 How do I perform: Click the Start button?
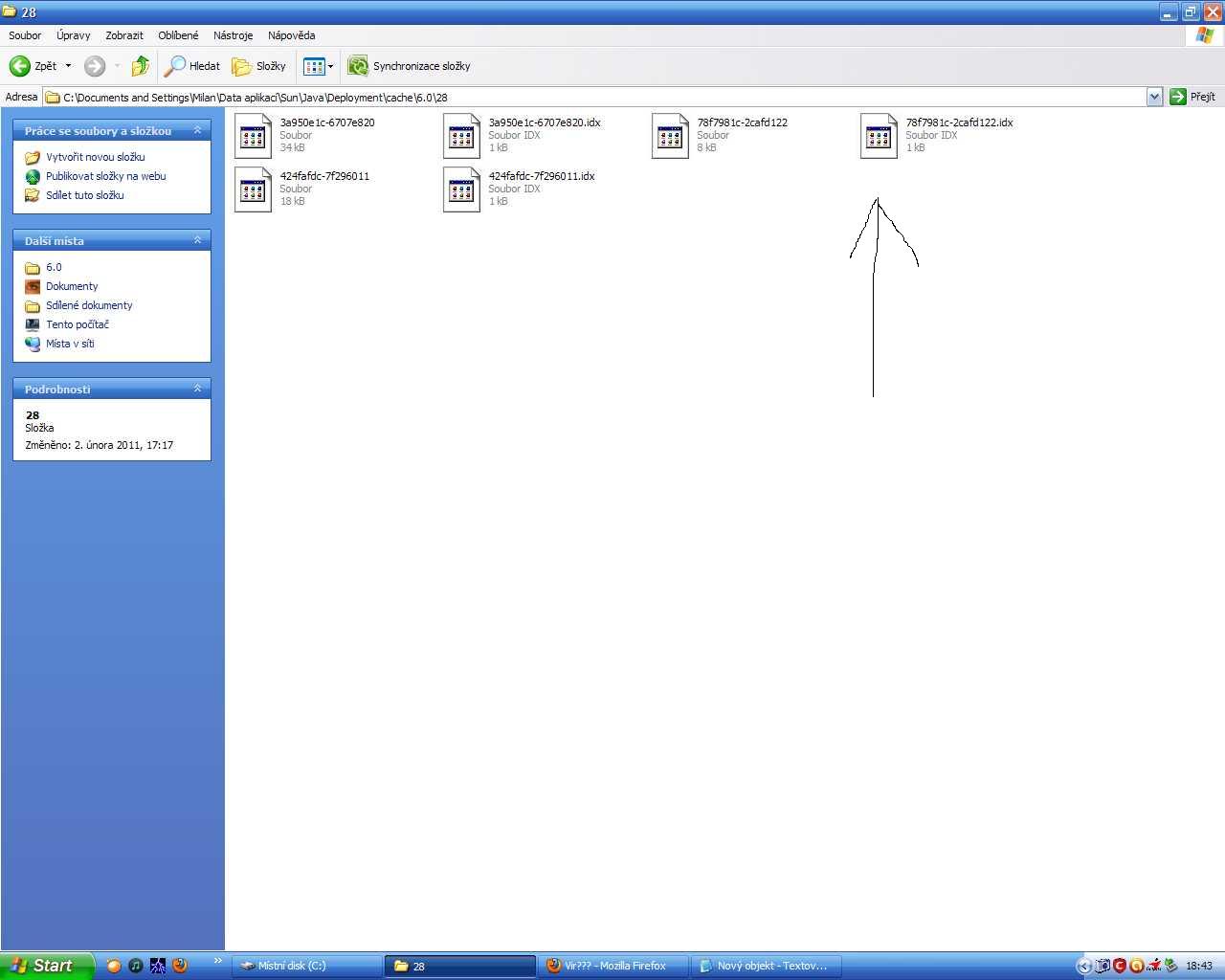47,966
